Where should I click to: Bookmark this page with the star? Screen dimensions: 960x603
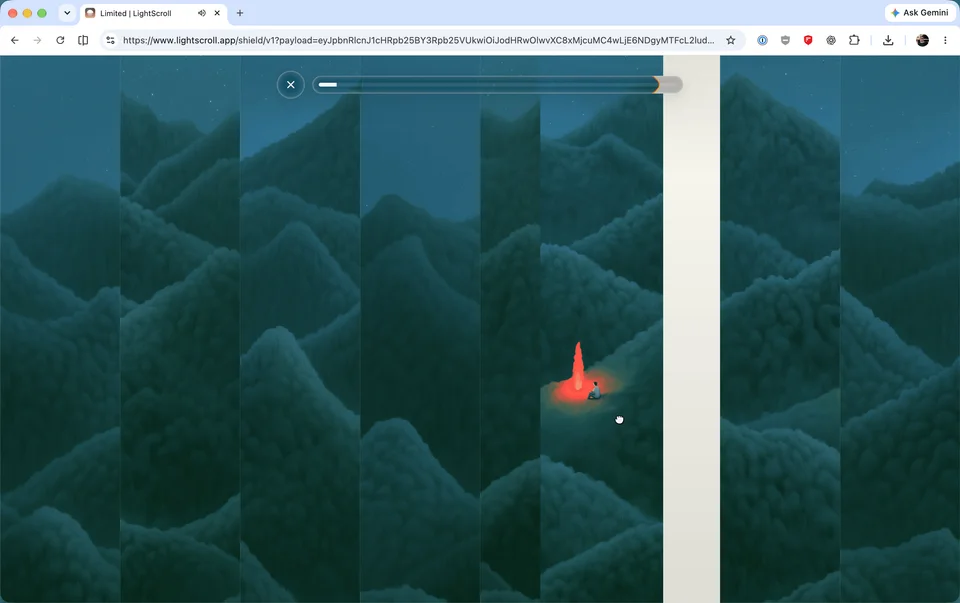pos(730,40)
